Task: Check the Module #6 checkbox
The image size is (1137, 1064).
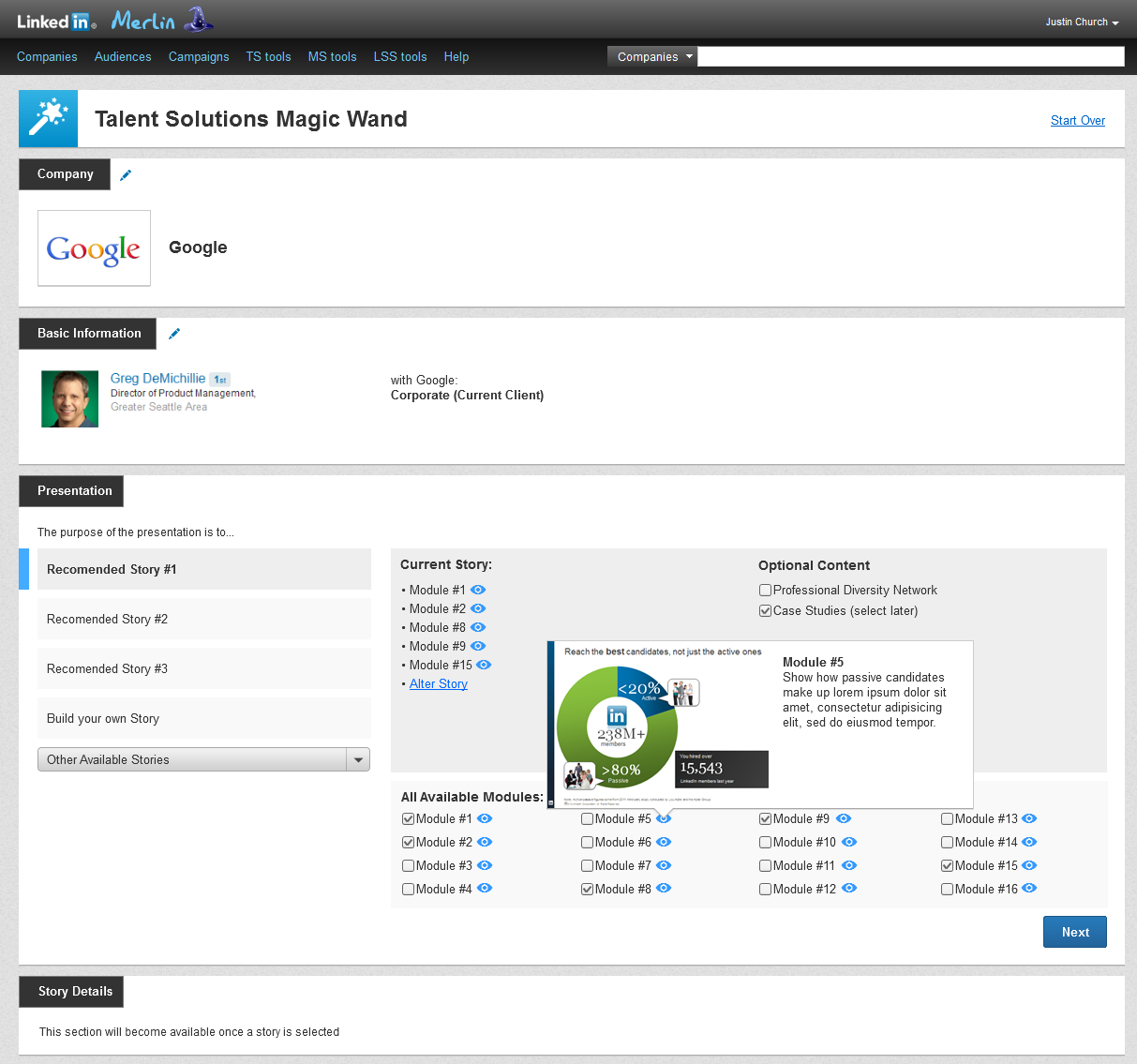Action: 587,843
